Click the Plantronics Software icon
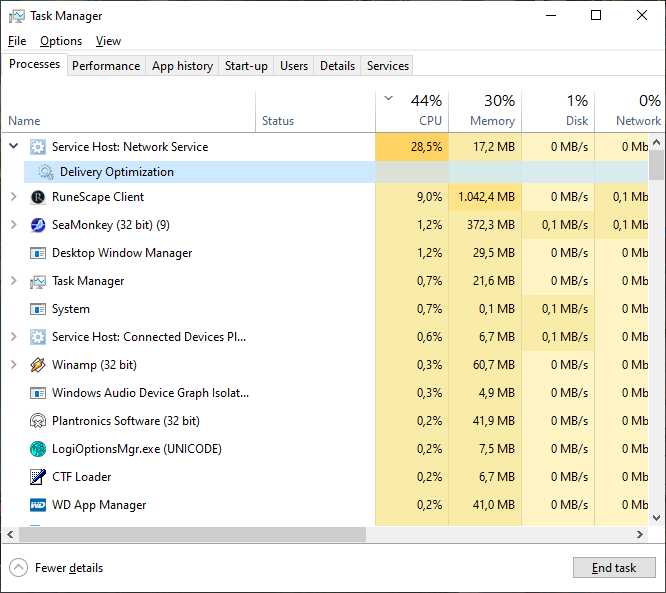 pos(38,421)
